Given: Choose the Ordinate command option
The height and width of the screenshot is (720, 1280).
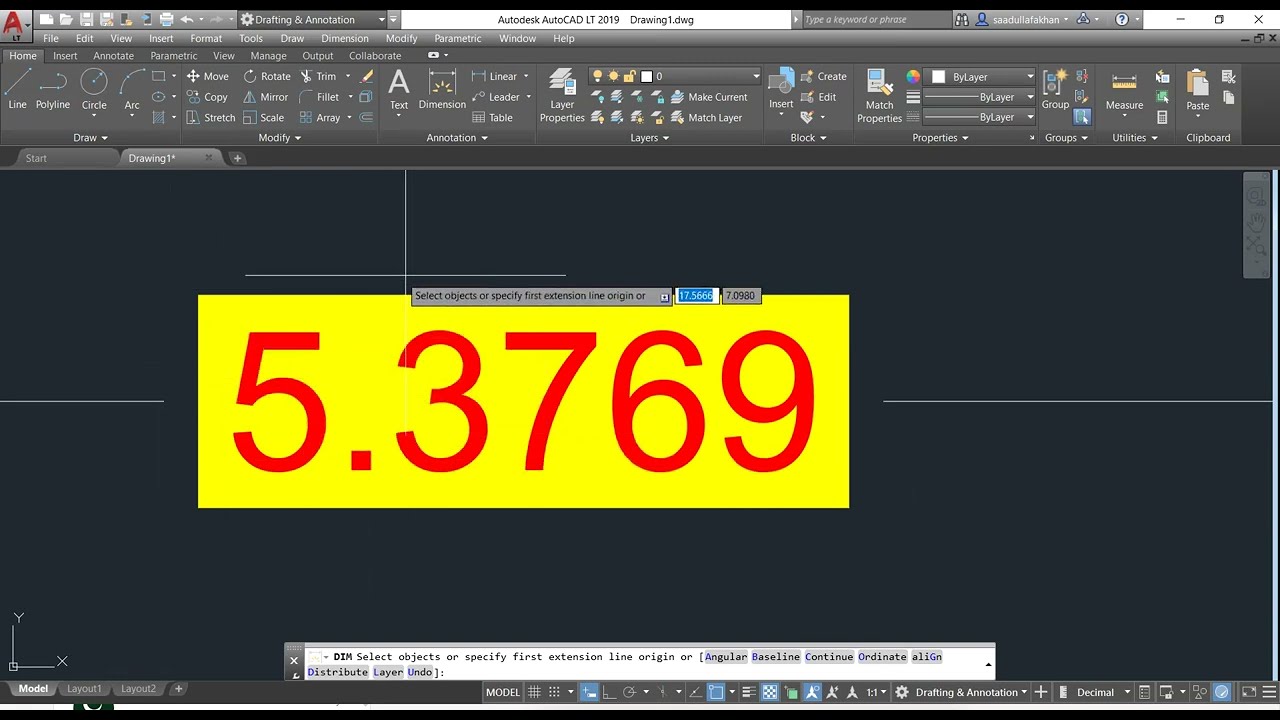Looking at the screenshot, I should tap(883, 657).
